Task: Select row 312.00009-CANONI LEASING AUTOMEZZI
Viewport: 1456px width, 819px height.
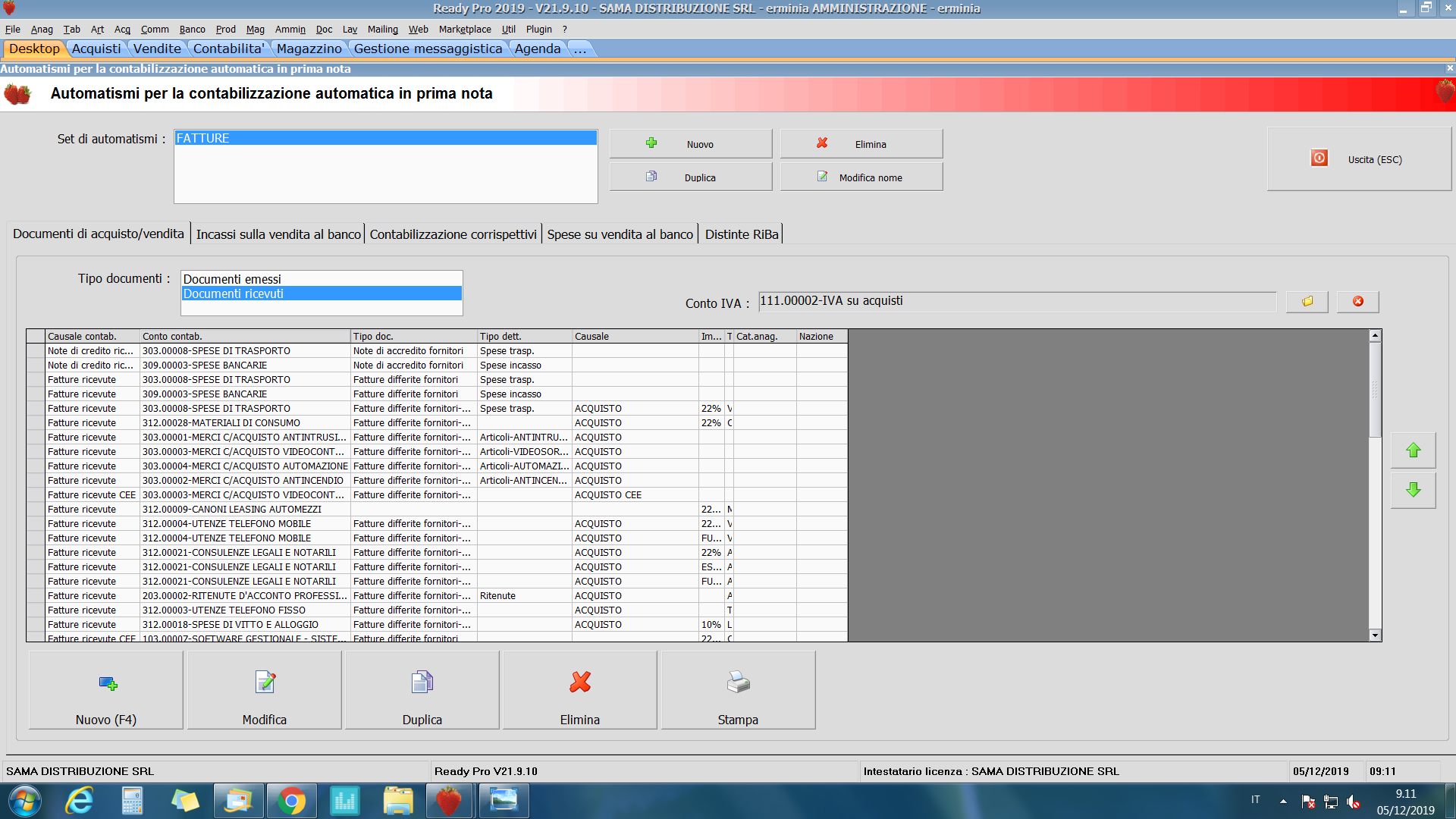Action: (x=437, y=509)
